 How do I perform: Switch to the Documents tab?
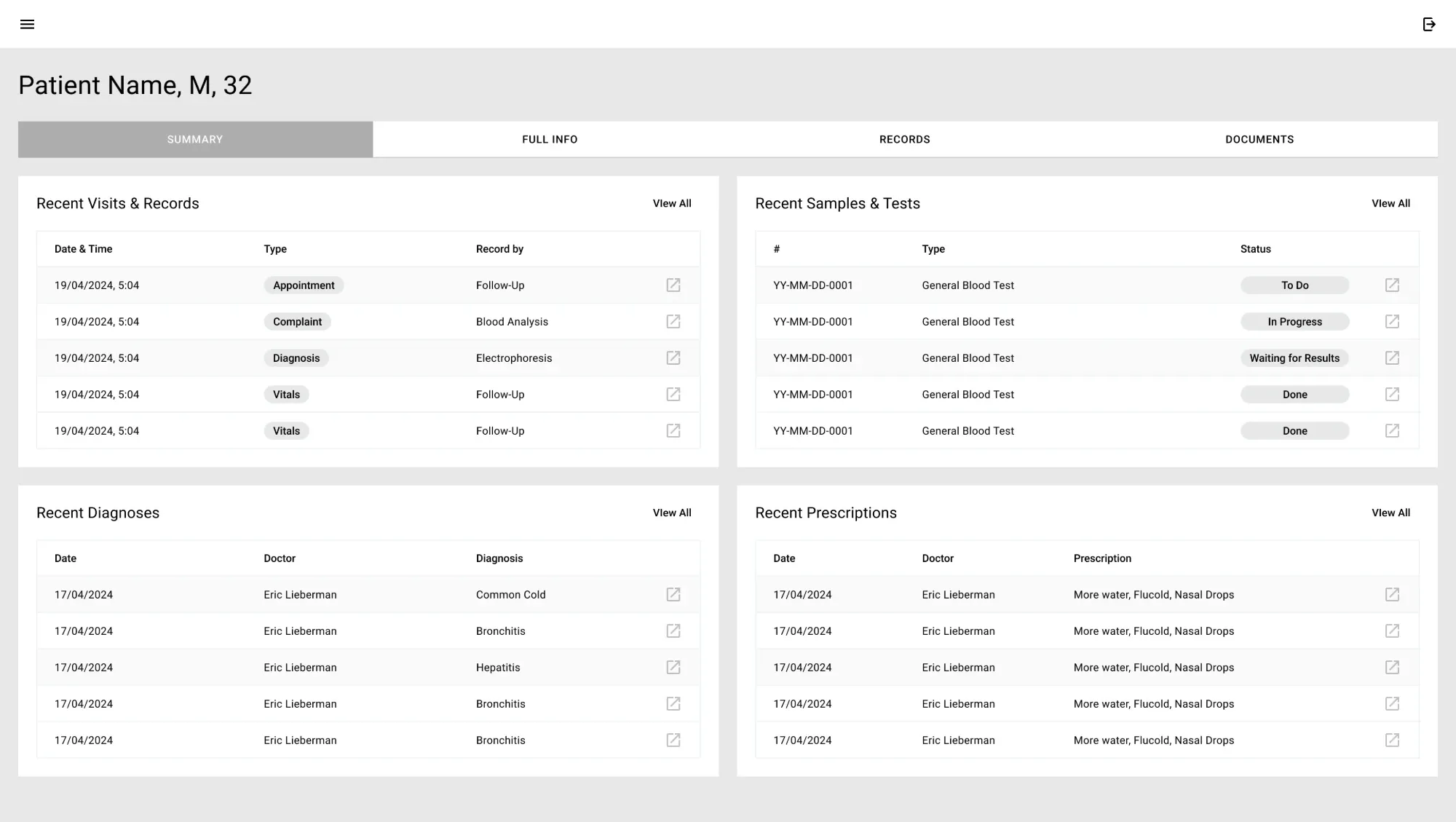point(1259,139)
